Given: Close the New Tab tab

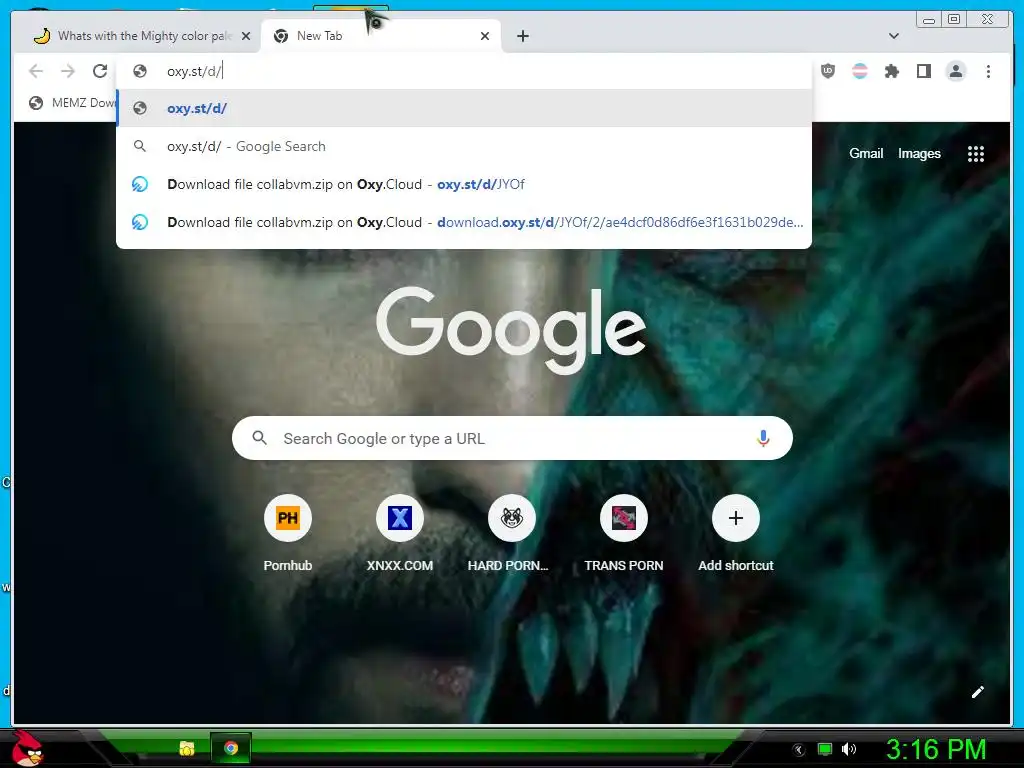Looking at the screenshot, I should [485, 37].
